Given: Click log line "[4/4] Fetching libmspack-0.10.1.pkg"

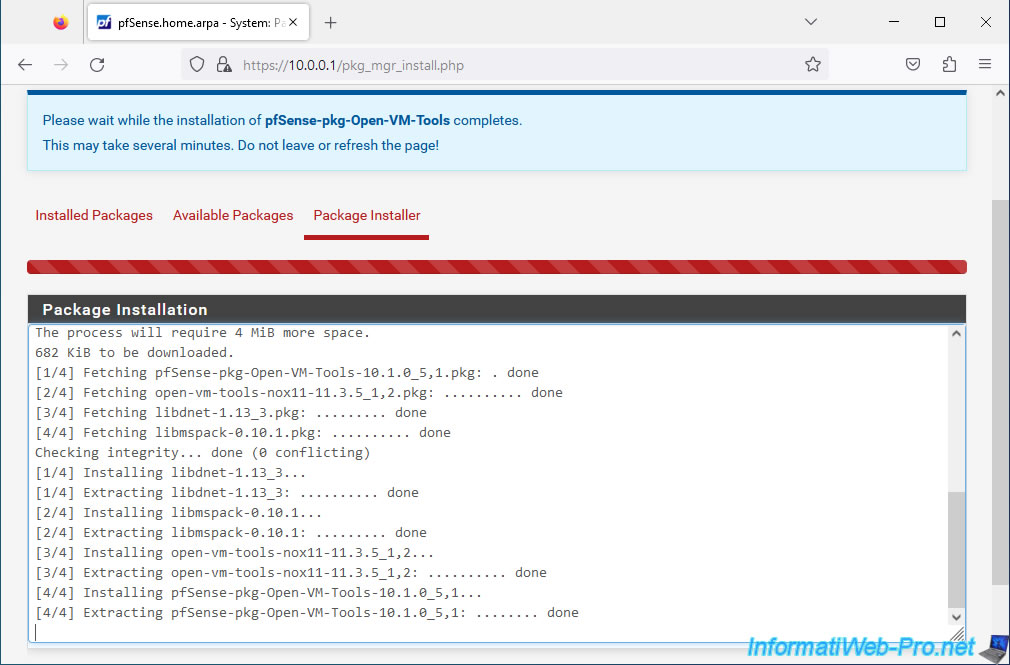Looking at the screenshot, I should tap(243, 432).
